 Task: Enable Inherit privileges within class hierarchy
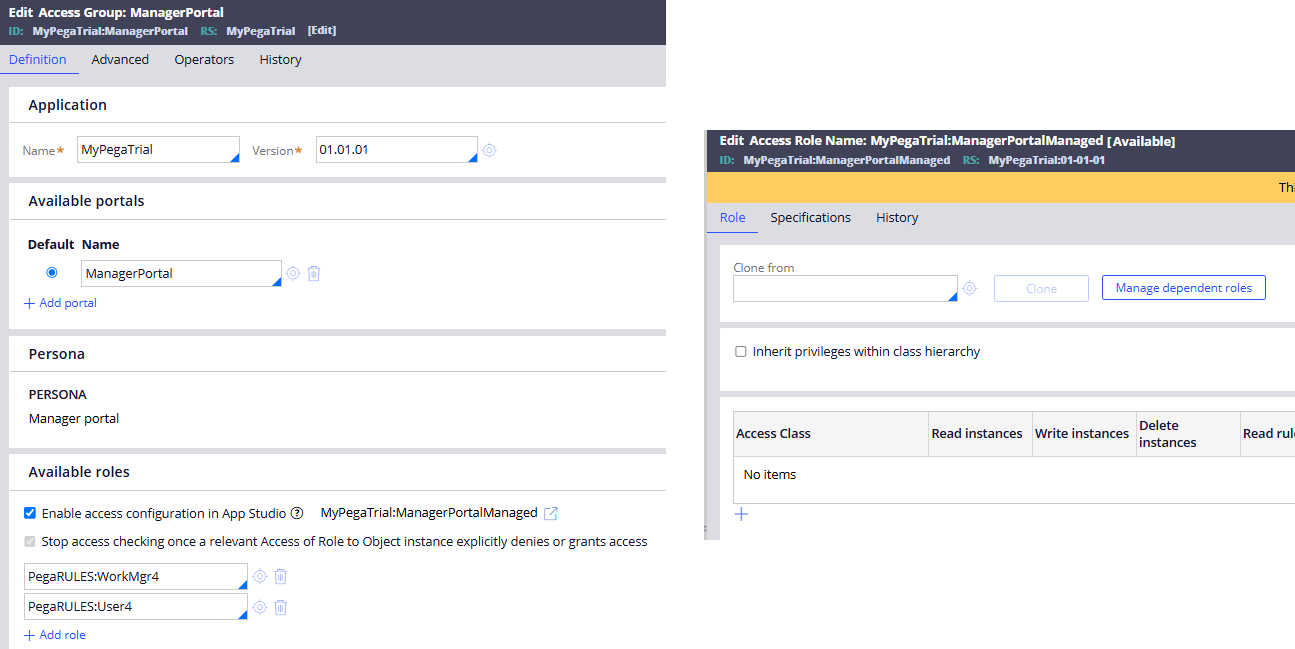[x=741, y=351]
